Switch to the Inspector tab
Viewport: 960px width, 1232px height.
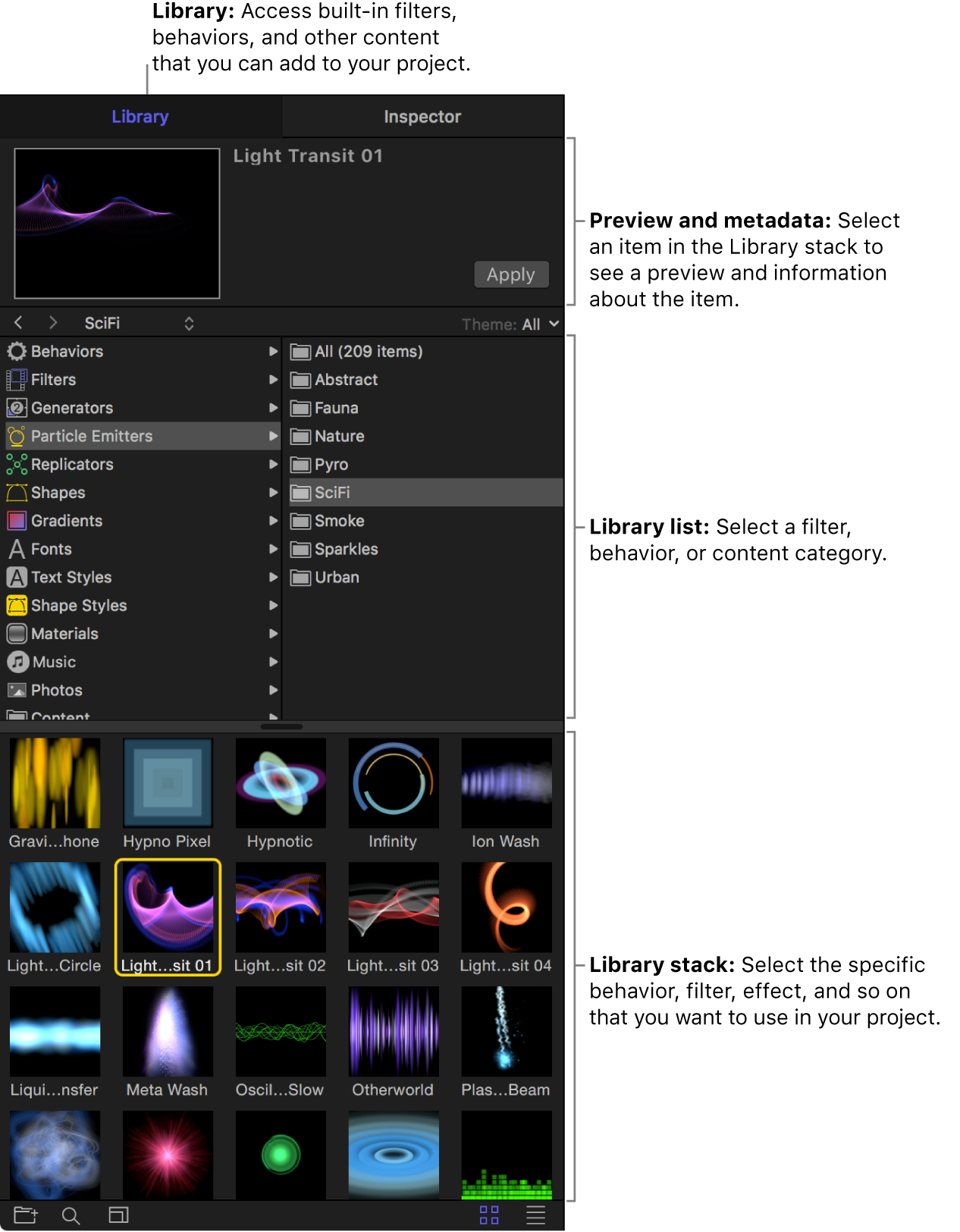tap(422, 117)
